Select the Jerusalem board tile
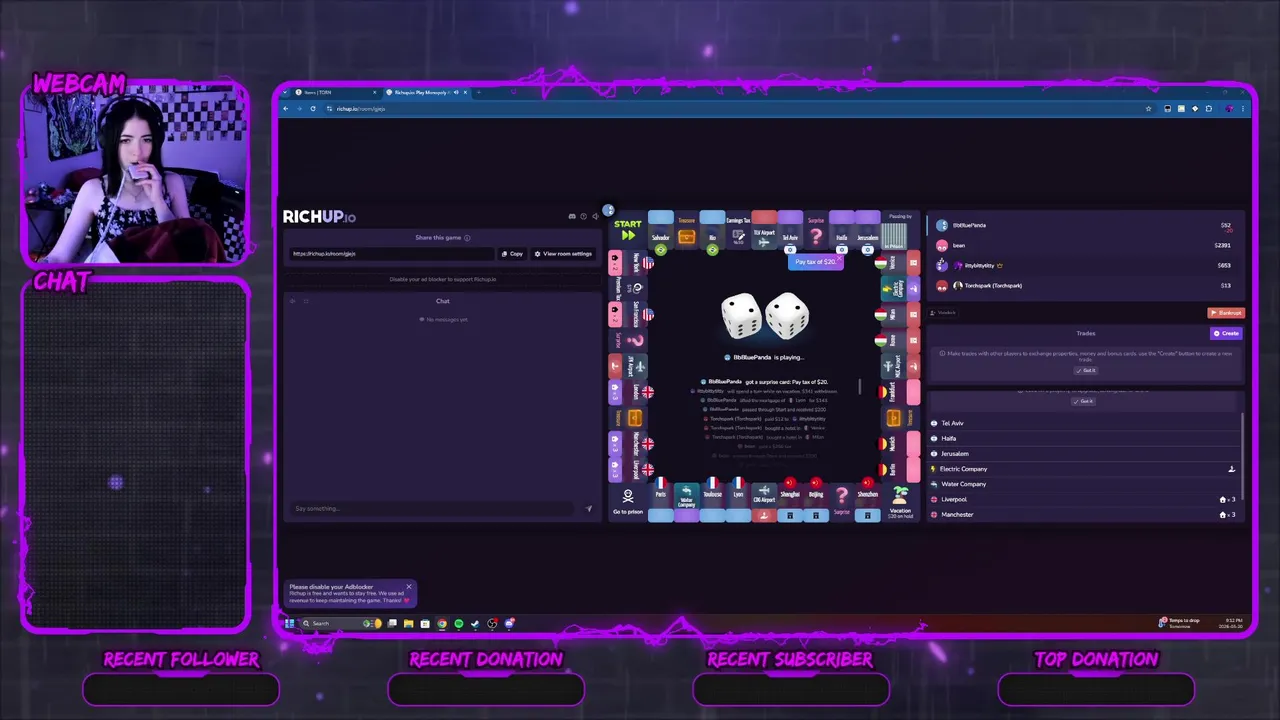This screenshot has height=720, width=1280. click(868, 231)
